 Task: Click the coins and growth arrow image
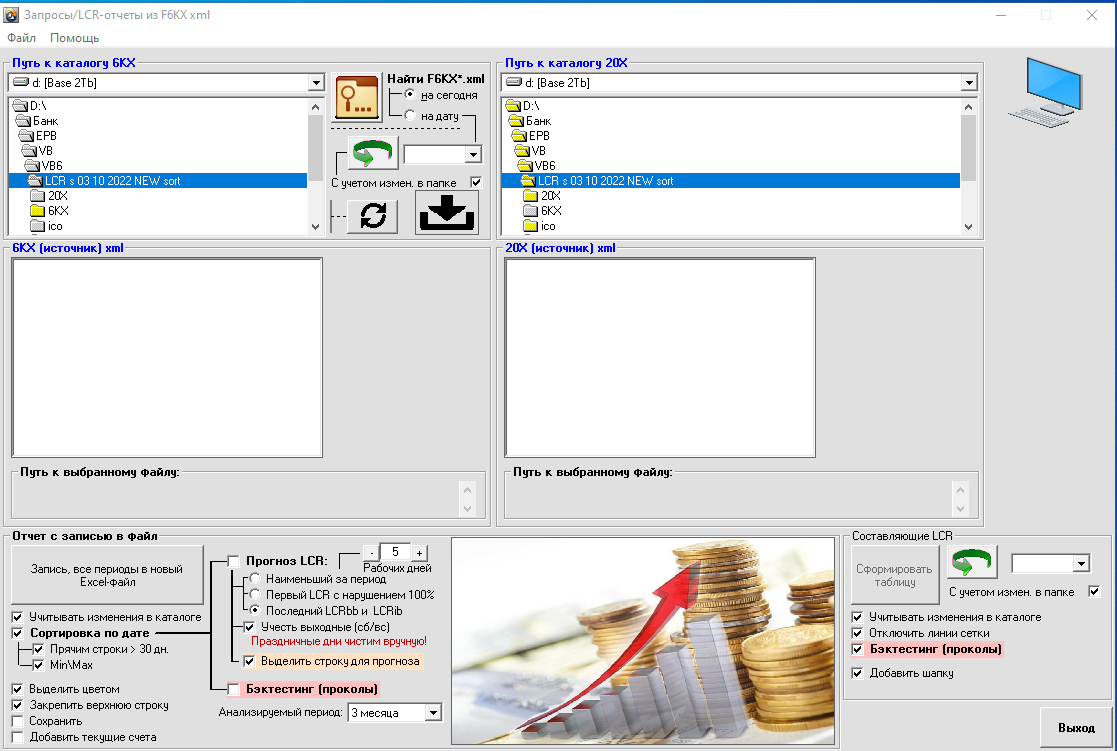(643, 641)
